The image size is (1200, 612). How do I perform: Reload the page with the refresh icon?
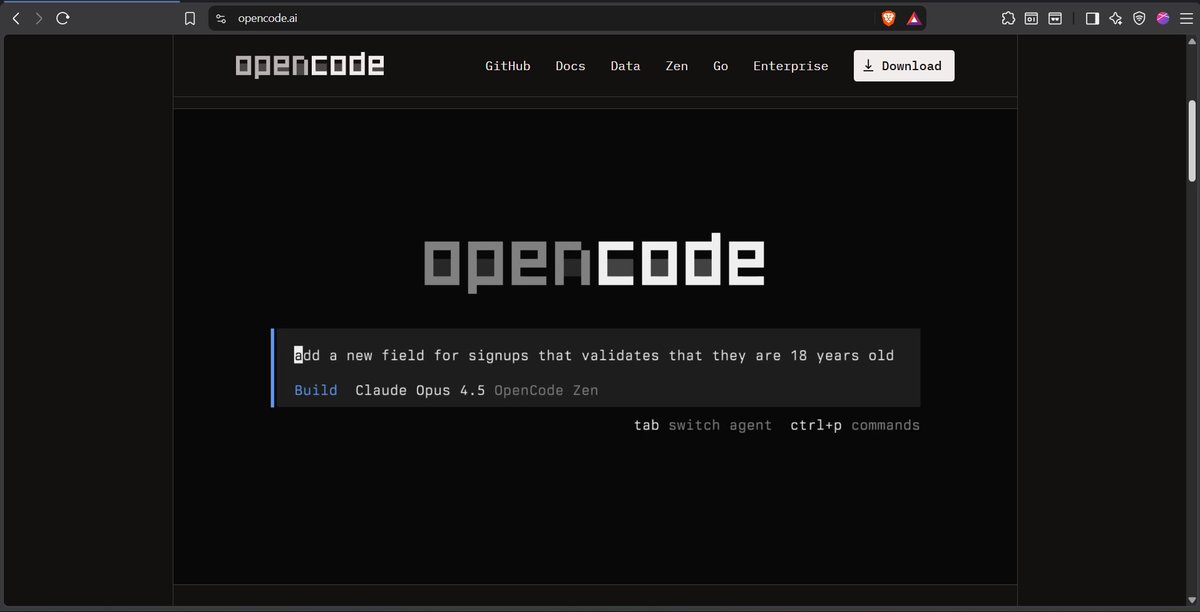(x=63, y=18)
